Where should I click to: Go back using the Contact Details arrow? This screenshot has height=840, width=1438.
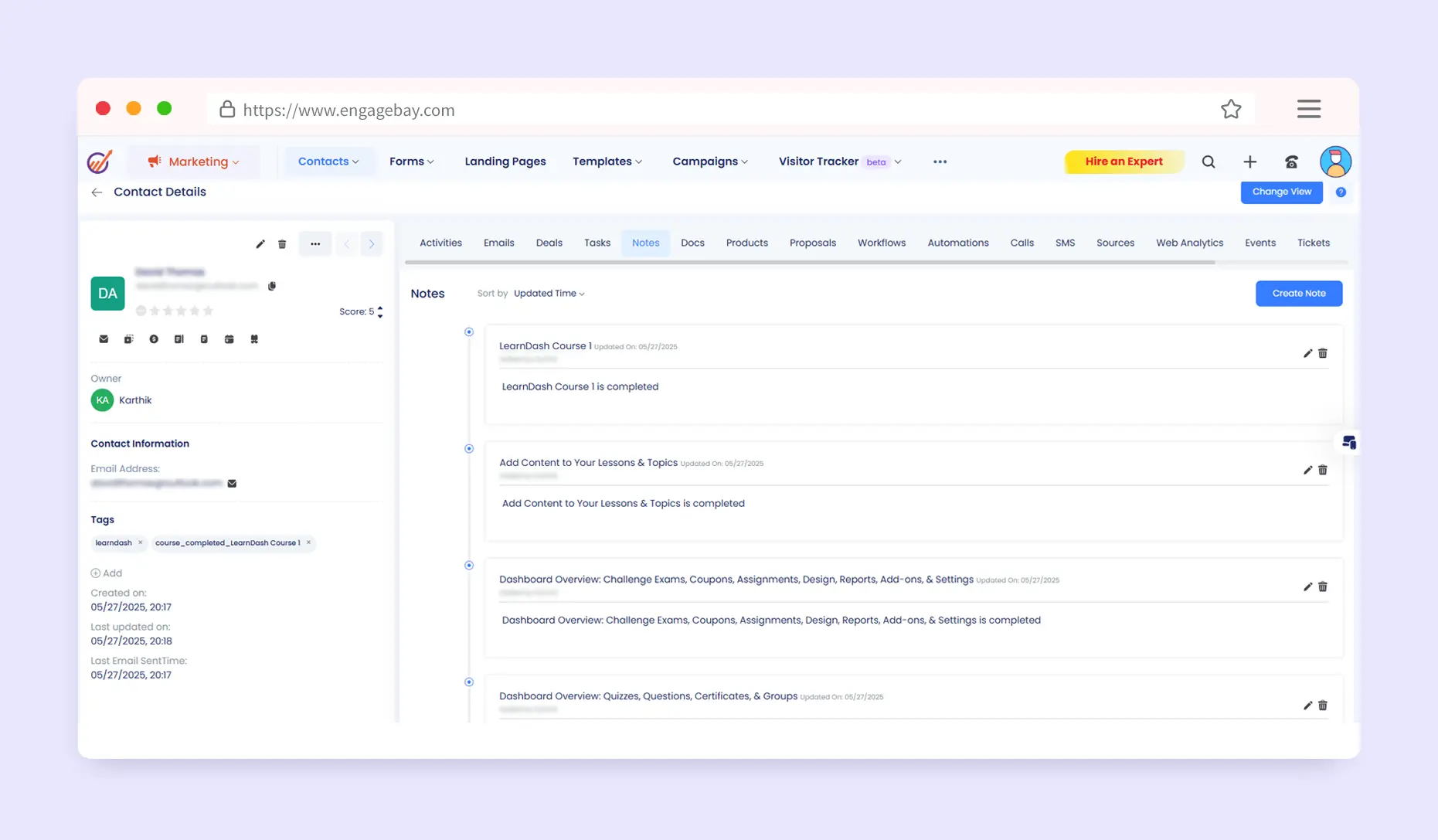(97, 192)
